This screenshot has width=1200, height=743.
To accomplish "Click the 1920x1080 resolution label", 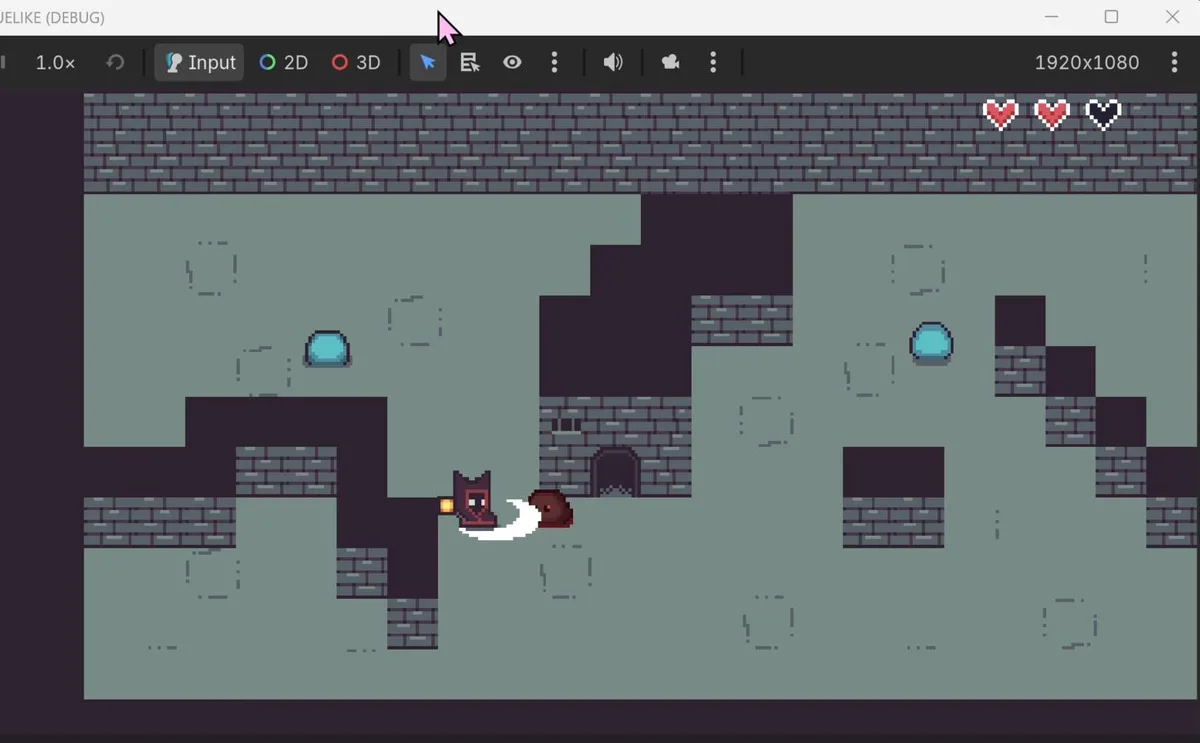I will pyautogui.click(x=1087, y=62).
